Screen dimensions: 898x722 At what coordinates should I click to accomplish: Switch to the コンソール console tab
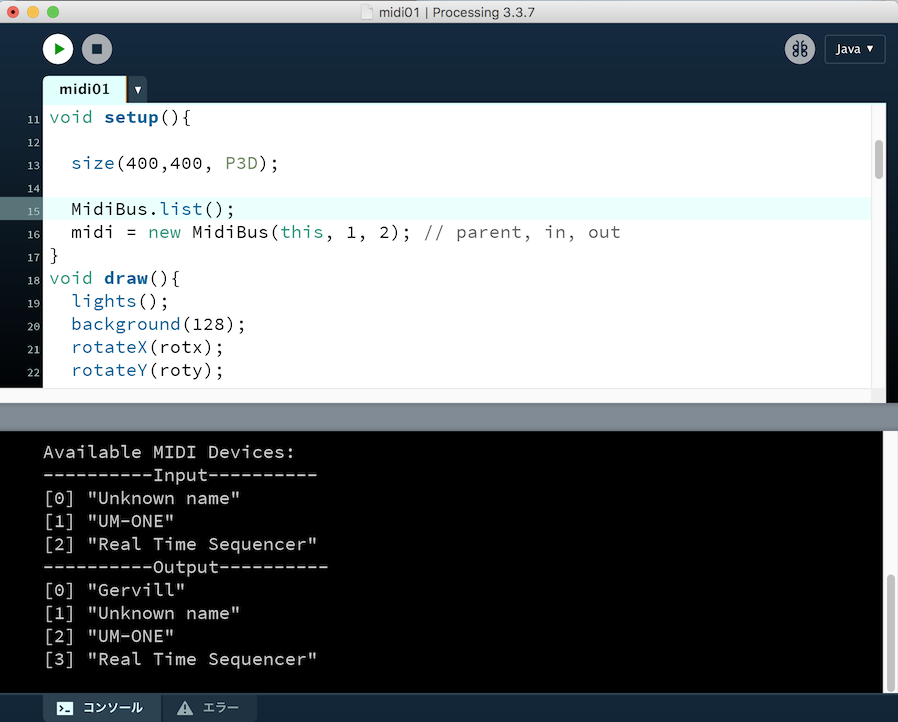pyautogui.click(x=100, y=708)
